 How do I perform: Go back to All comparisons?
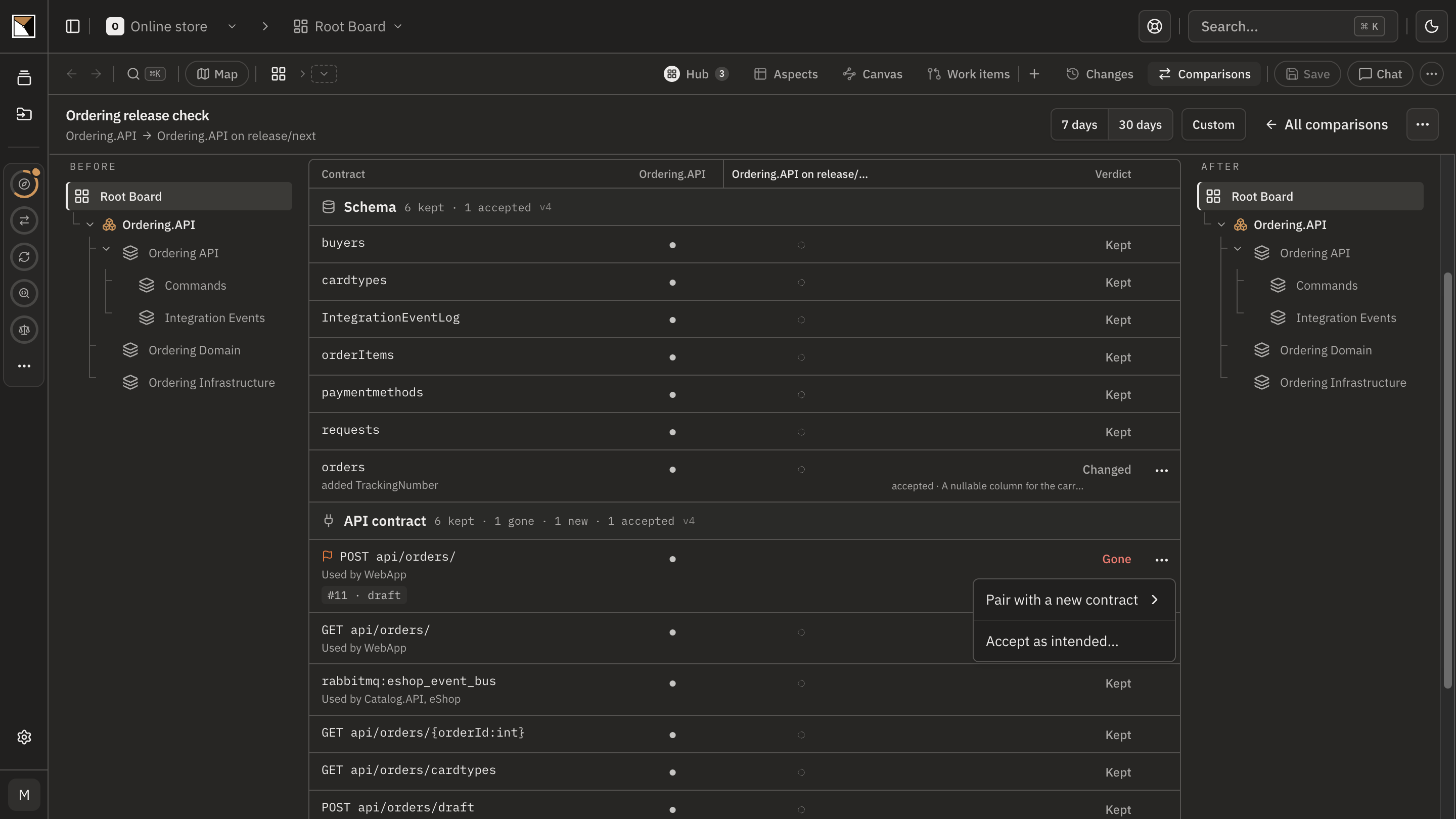(1327, 125)
